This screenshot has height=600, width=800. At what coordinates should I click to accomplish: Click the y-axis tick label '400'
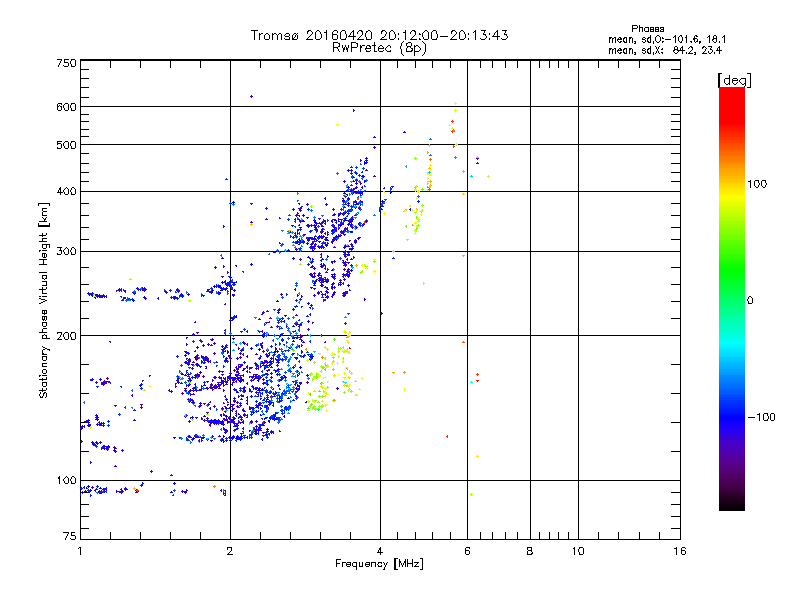(66, 192)
